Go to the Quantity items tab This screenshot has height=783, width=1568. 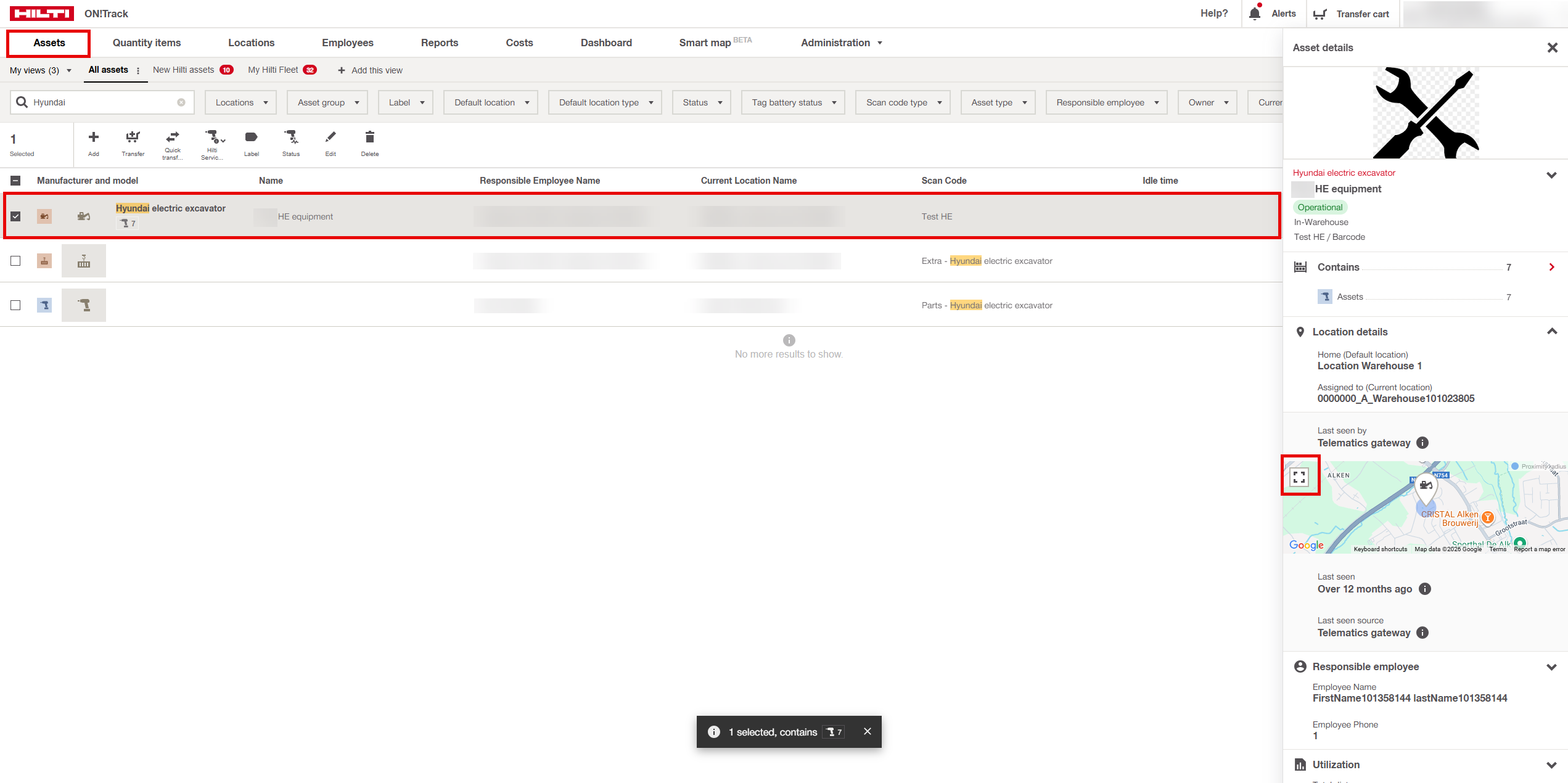tap(147, 43)
